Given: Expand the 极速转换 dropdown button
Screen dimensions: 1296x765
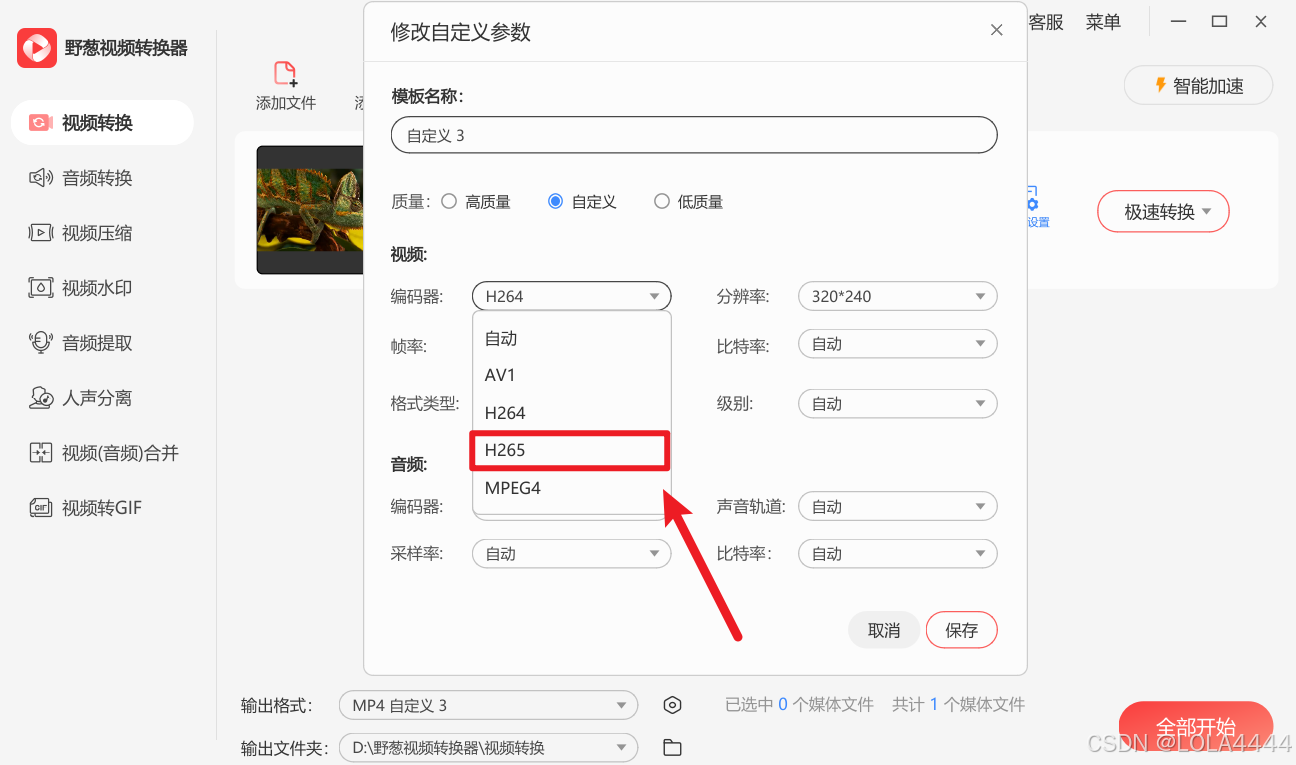Looking at the screenshot, I should (x=1163, y=211).
